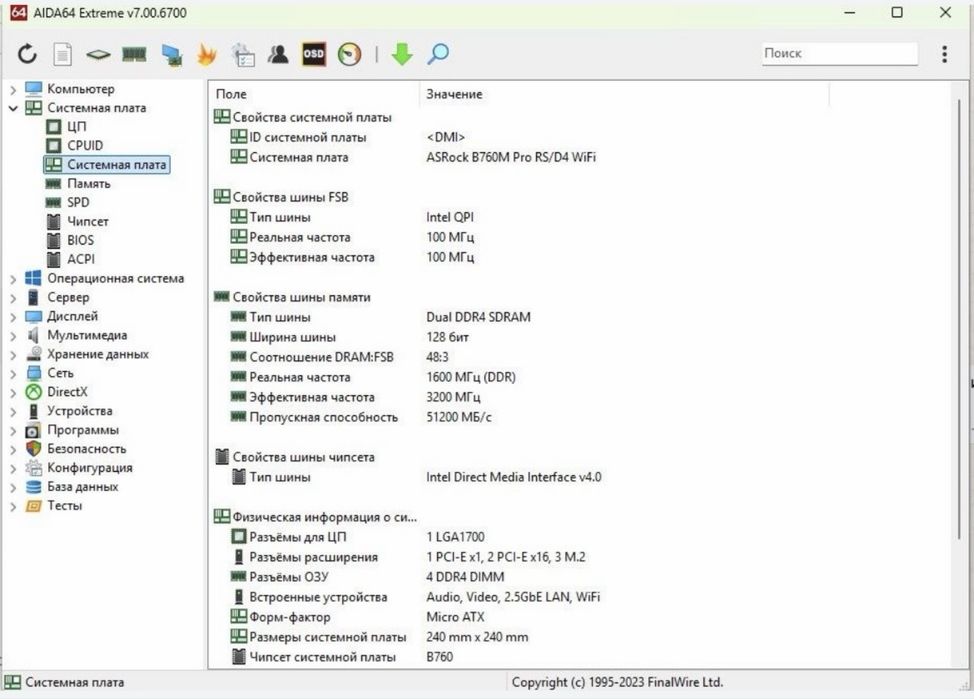
Task: Open the SPD tree entry
Action: 78,203
